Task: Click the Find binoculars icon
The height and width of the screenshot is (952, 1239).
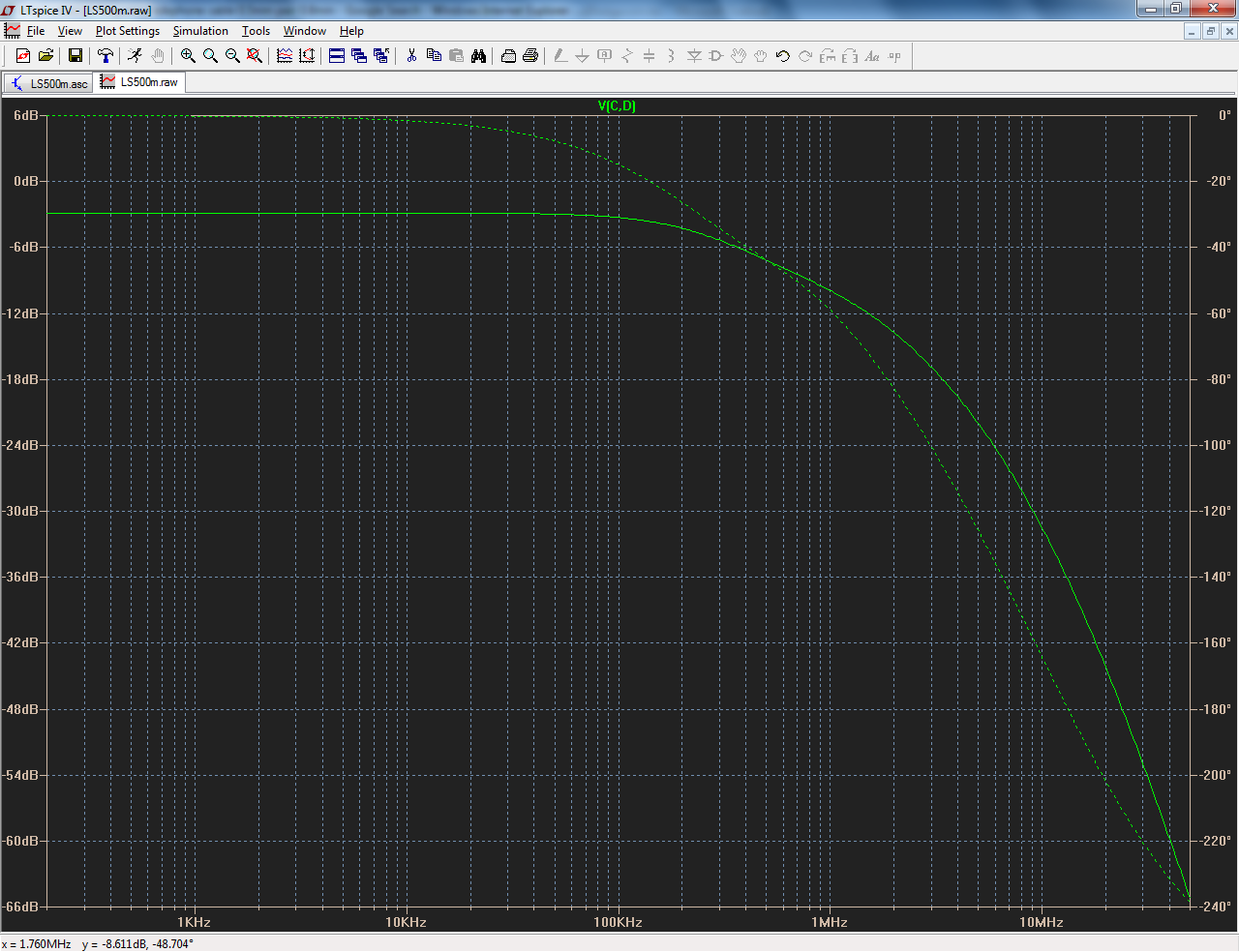Action: pos(478,56)
